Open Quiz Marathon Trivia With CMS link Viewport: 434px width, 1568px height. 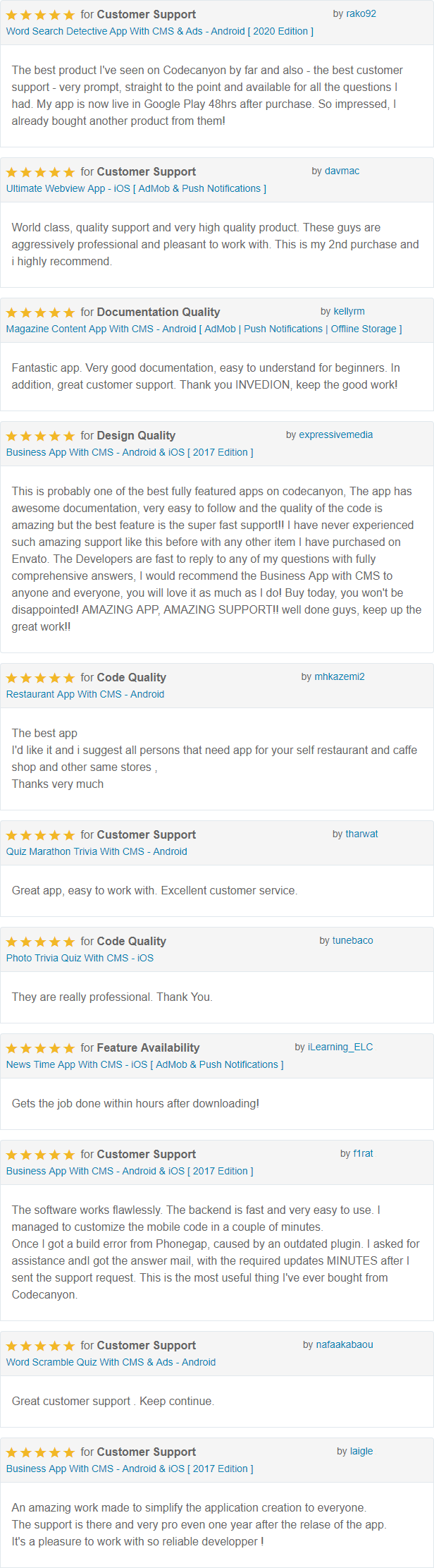click(97, 851)
